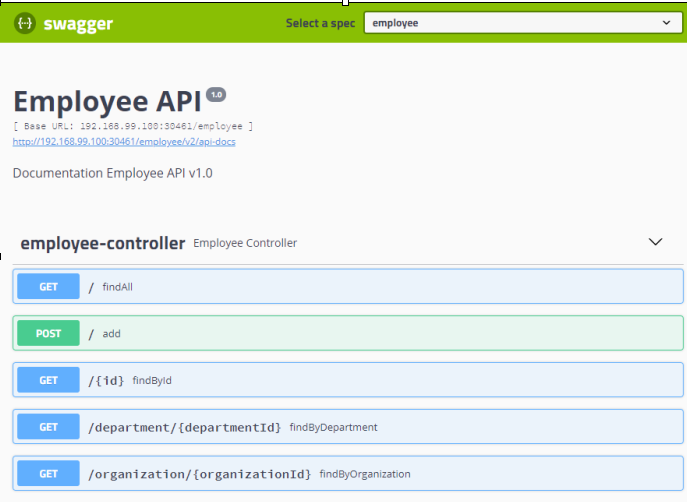Click the 'findByOrganization' summary text

click(x=365, y=474)
